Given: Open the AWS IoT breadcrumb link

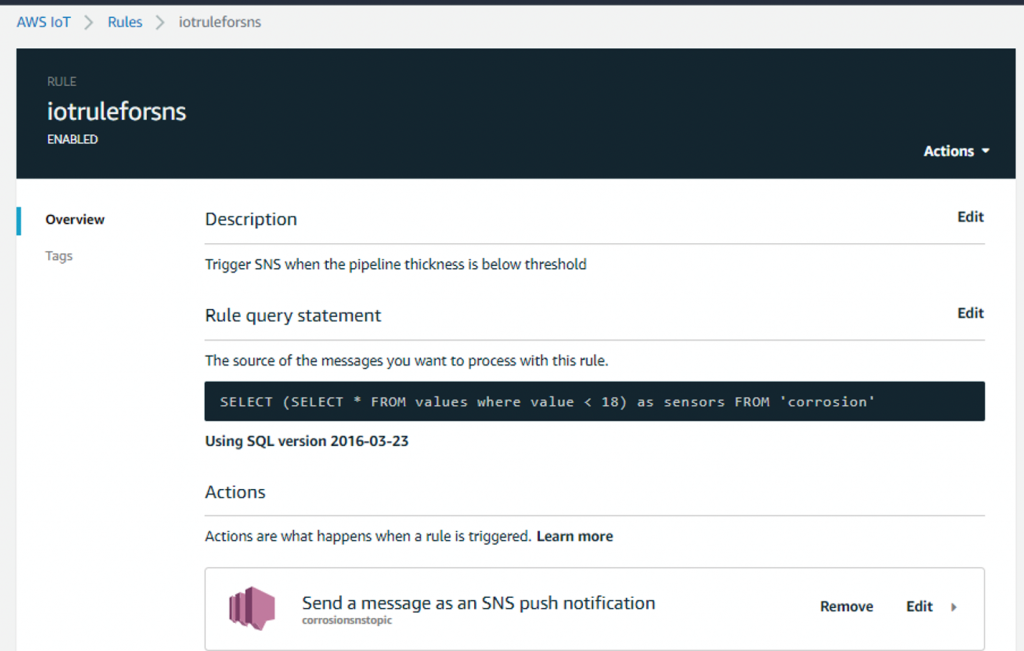Looking at the screenshot, I should point(43,22).
